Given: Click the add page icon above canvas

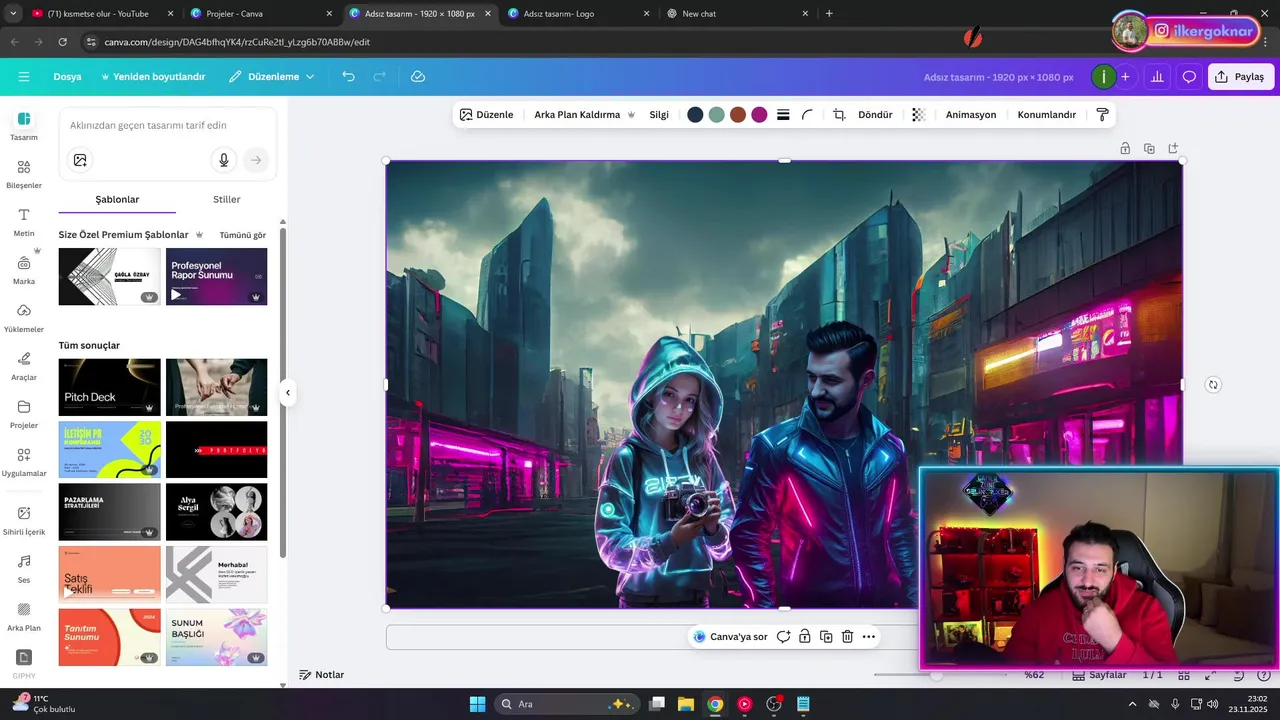Looking at the screenshot, I should (x=1173, y=148).
